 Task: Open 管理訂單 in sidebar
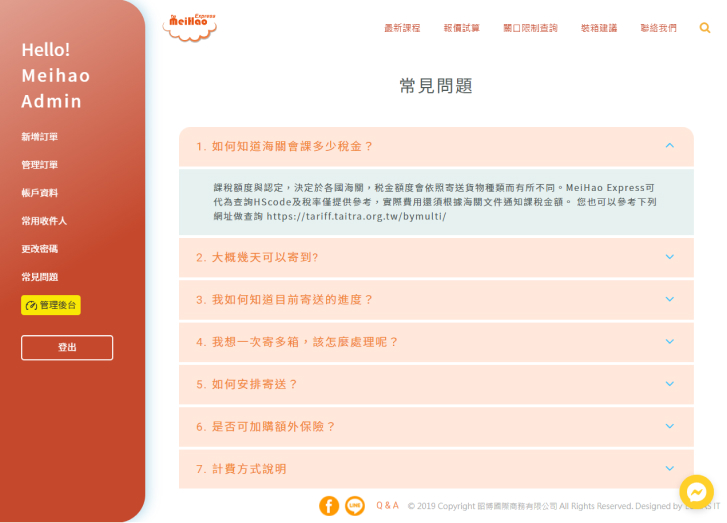tap(40, 165)
